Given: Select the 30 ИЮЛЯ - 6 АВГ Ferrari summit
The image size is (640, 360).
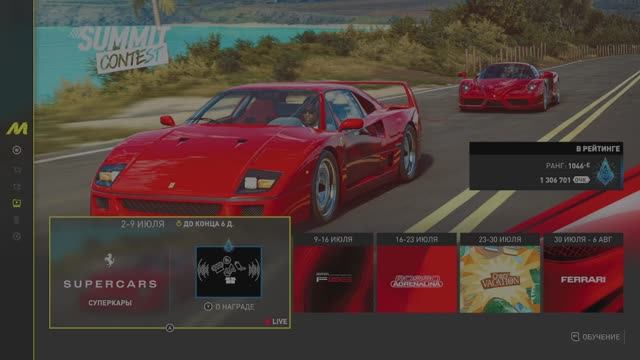Looking at the screenshot, I should pyautogui.click(x=583, y=273).
